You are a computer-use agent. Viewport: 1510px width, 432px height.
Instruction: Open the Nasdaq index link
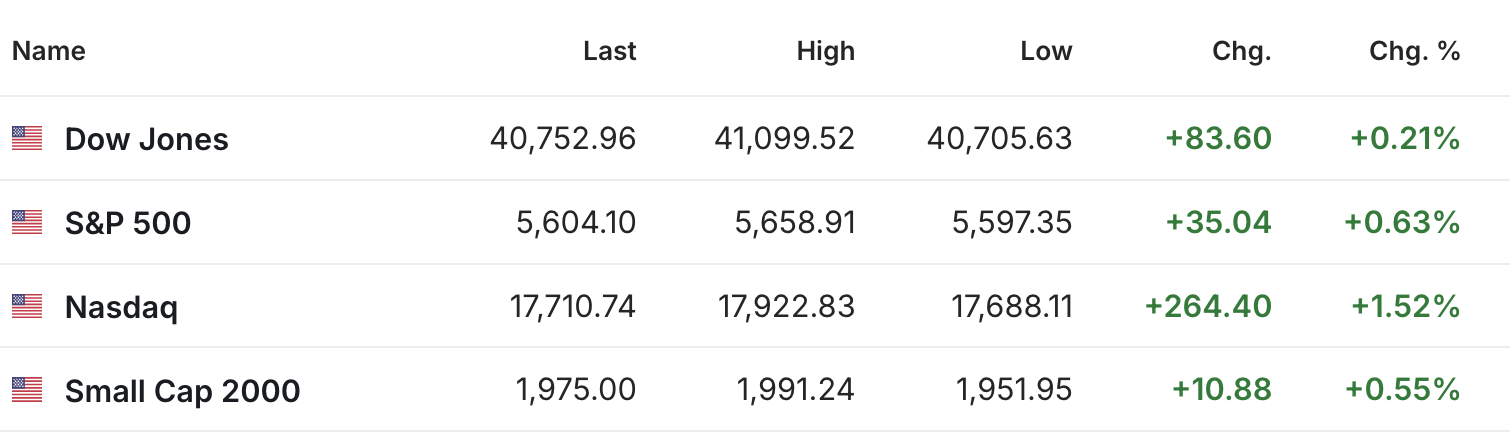[121, 307]
